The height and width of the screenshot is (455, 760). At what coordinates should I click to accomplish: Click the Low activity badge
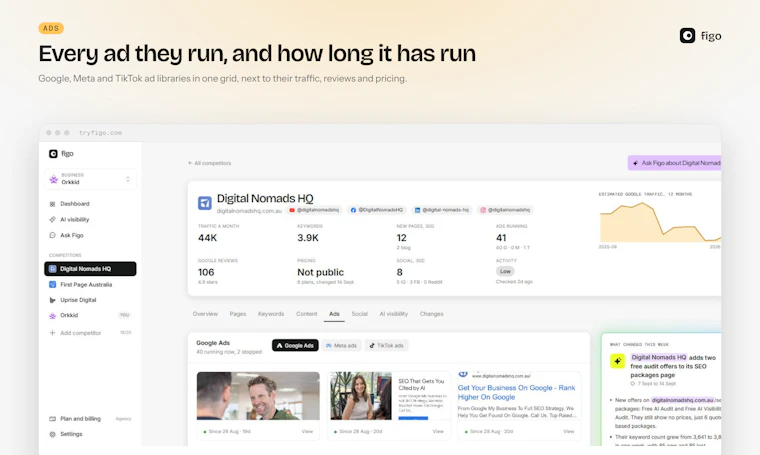pyautogui.click(x=505, y=271)
